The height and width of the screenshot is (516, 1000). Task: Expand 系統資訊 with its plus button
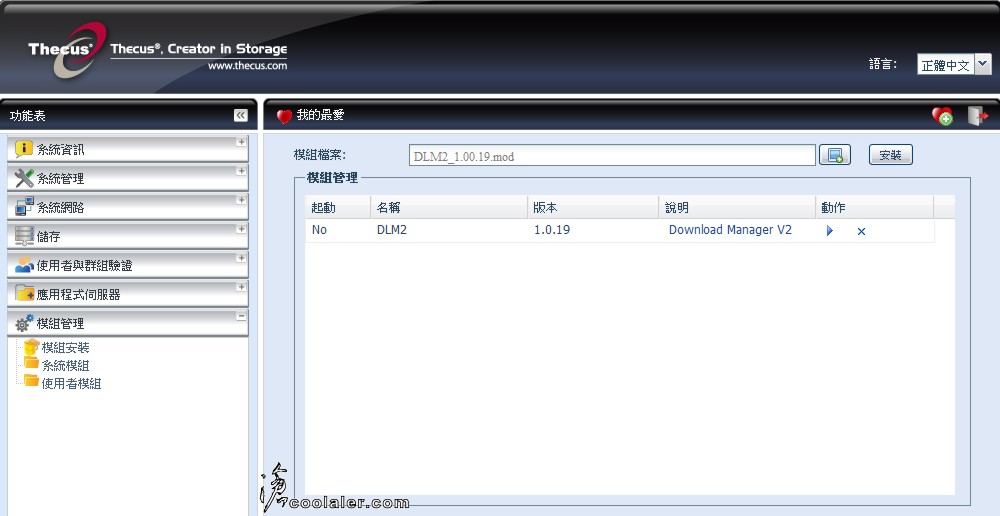(241, 142)
